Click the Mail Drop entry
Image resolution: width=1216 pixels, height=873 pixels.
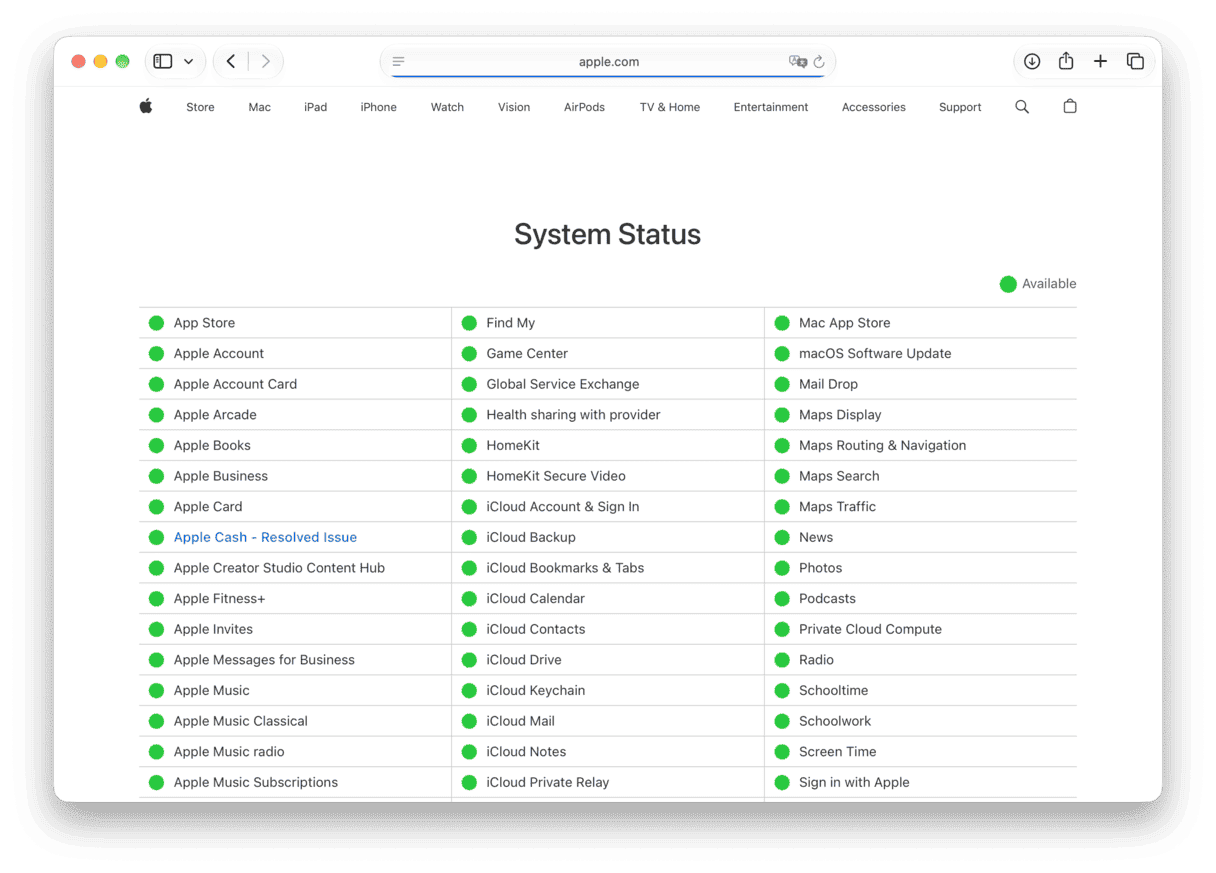(x=828, y=385)
